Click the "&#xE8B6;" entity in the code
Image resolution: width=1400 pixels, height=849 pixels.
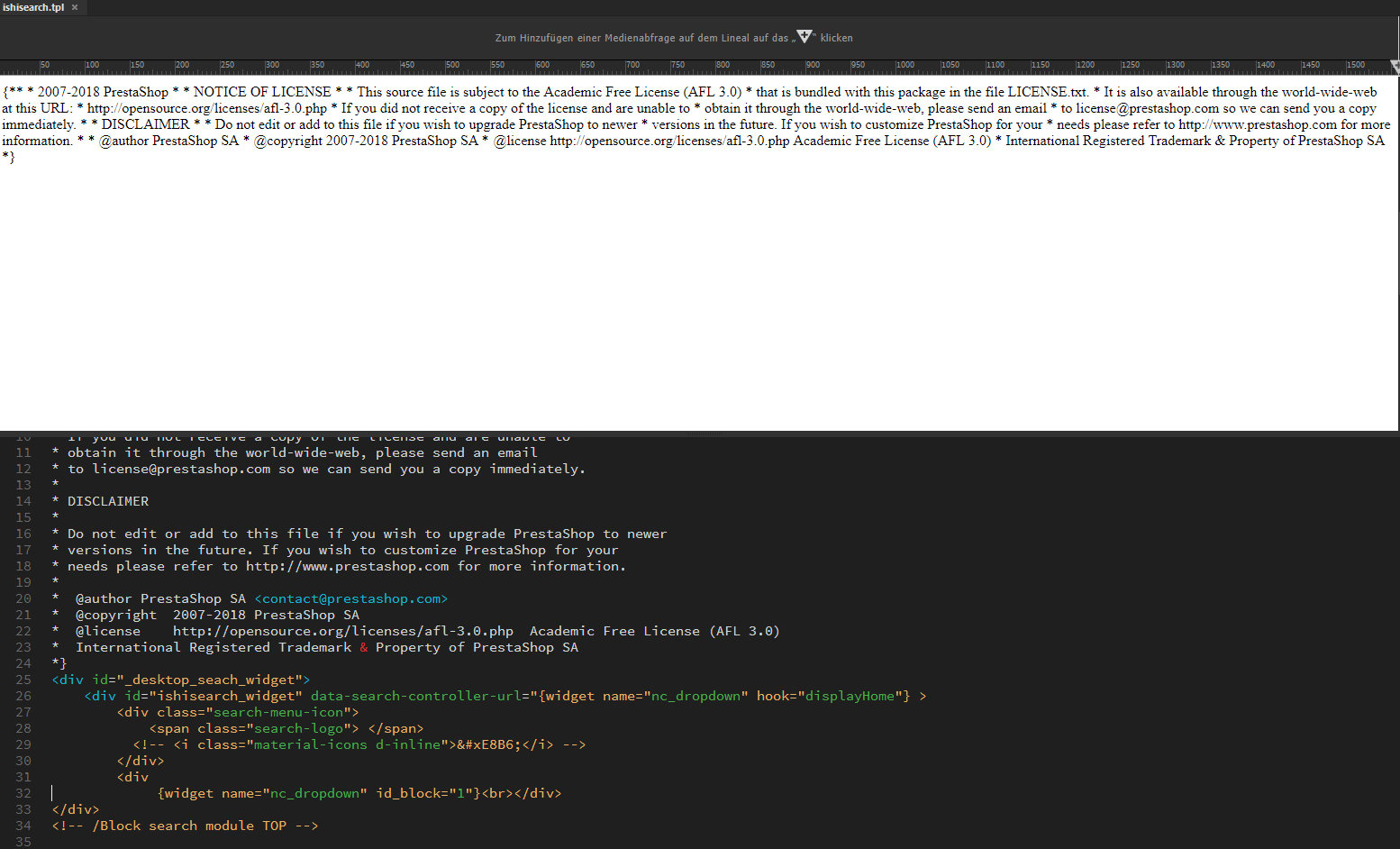(489, 744)
